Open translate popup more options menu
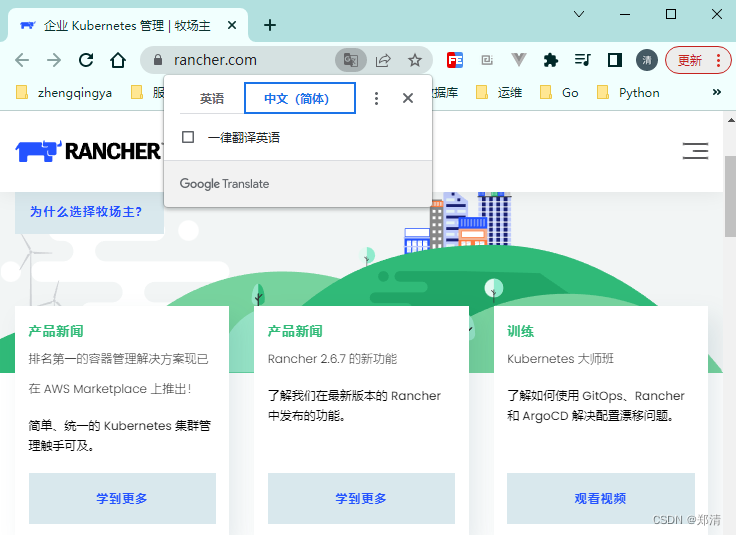 coord(376,99)
